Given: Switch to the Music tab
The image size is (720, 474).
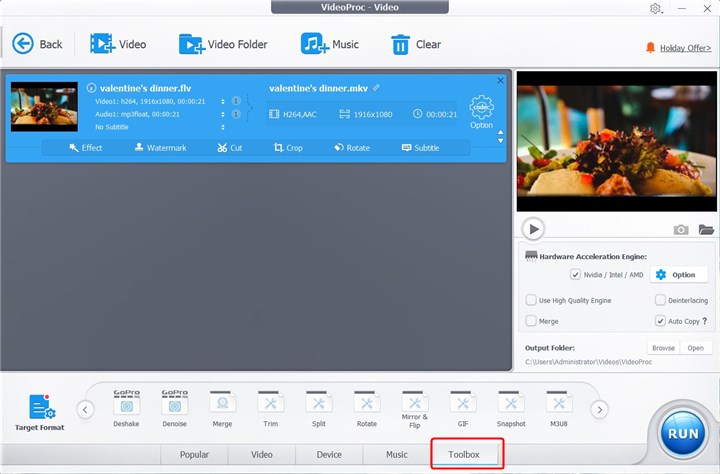Looking at the screenshot, I should [x=397, y=454].
